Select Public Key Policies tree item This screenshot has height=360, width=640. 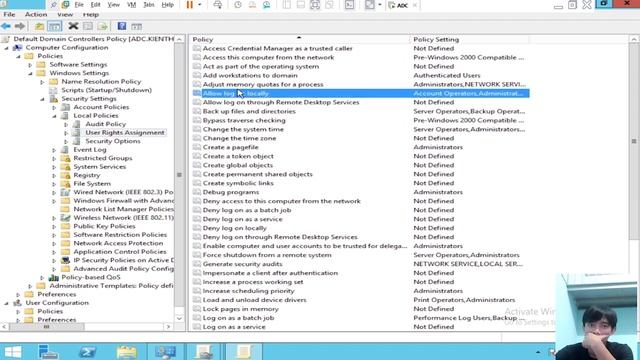(104, 226)
